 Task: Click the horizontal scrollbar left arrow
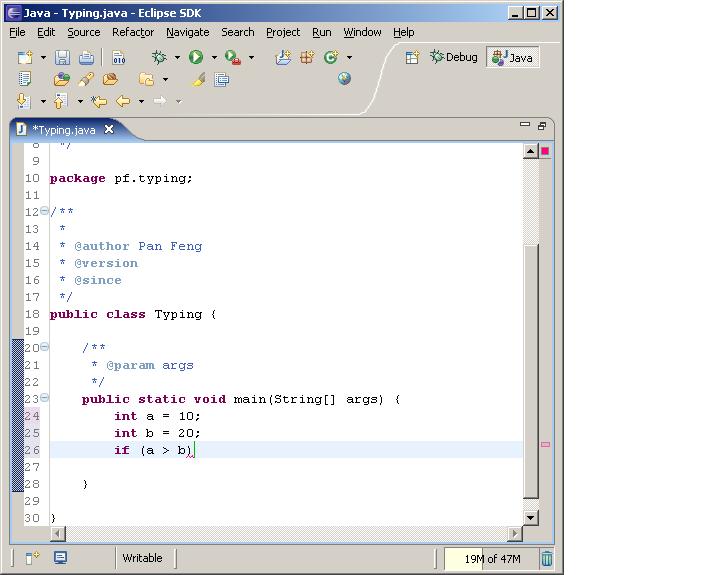click(58, 534)
